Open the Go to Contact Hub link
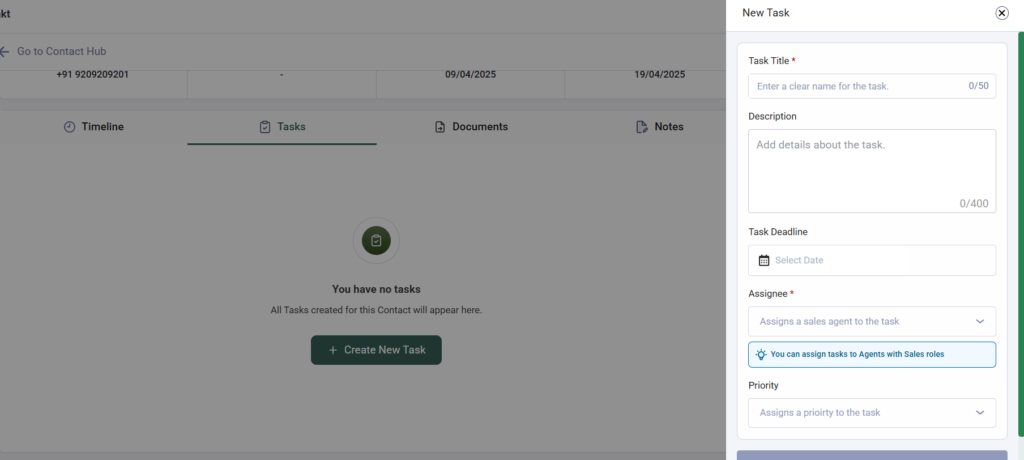The width and height of the screenshot is (1024, 460). (61, 51)
